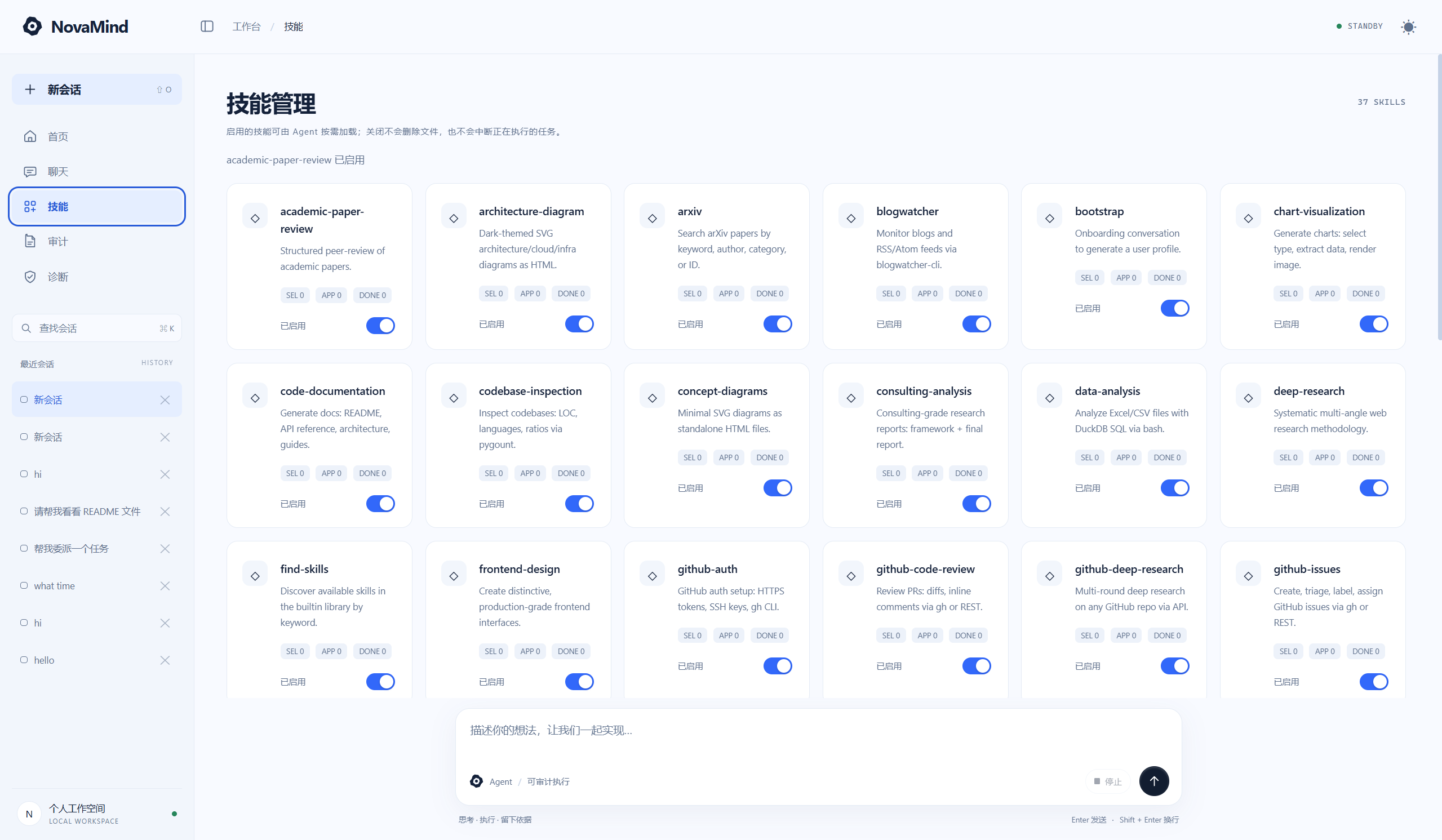This screenshot has width=1442, height=840.
Task: Click the NovaMind logo icon
Action: point(32,26)
